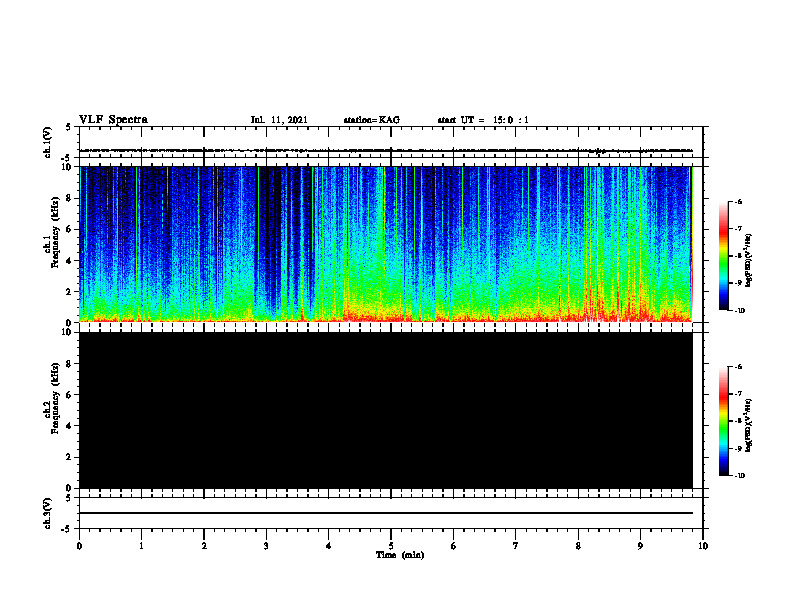Click the time axis tick label "9"
Viewport: 792px width, 612px height.
pyautogui.click(x=640, y=546)
